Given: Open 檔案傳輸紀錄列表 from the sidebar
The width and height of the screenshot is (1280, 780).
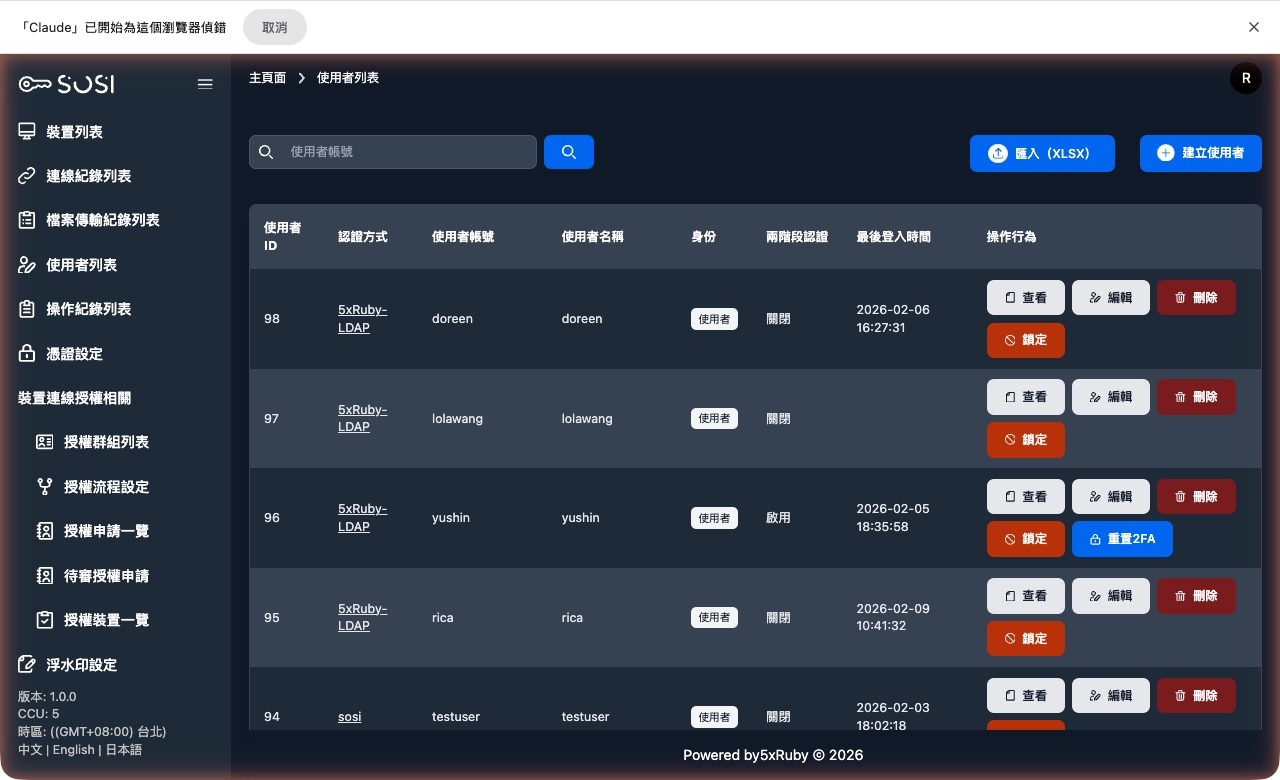Looking at the screenshot, I should click(27, 220).
